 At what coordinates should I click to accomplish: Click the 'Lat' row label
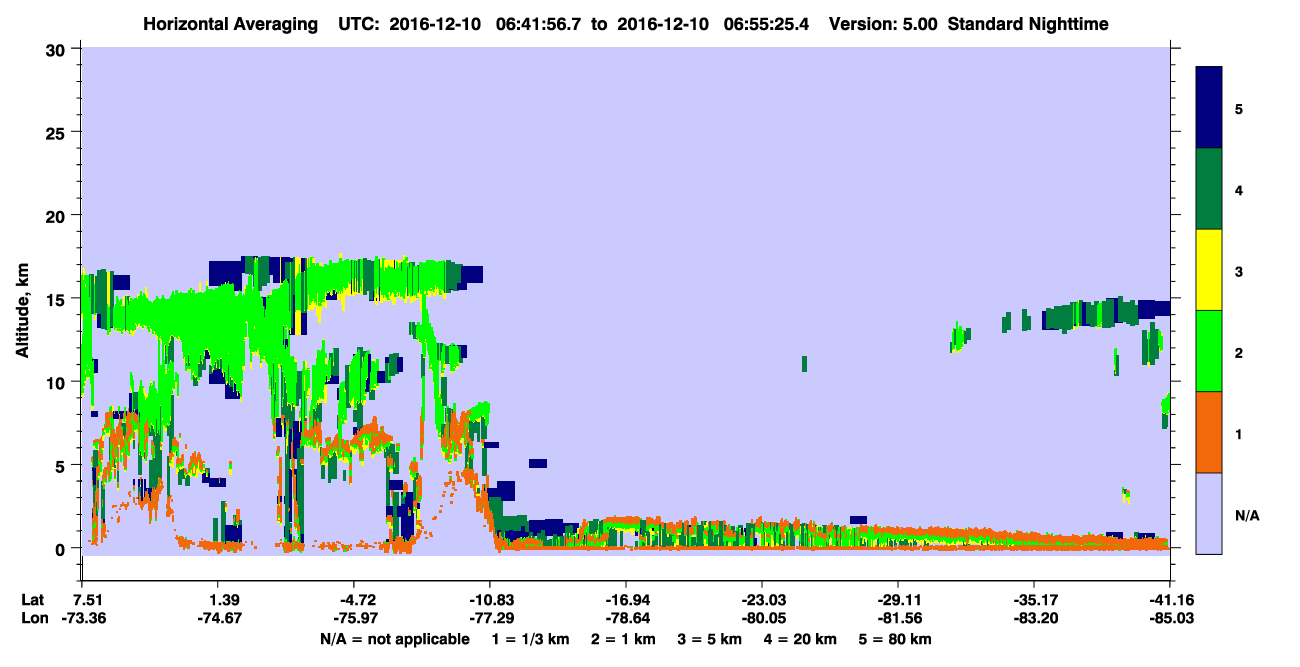(x=33, y=600)
